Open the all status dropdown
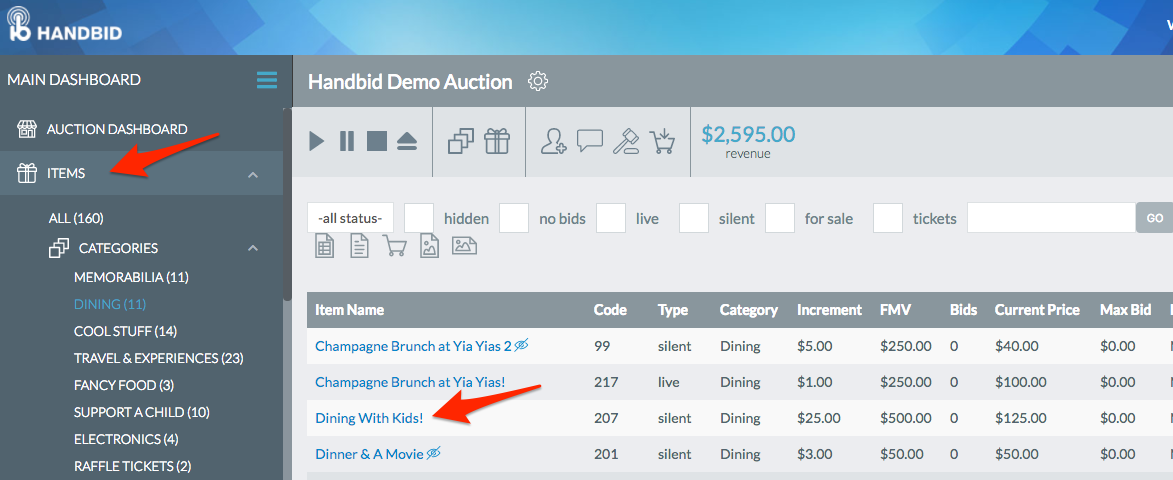1173x480 pixels. (350, 218)
